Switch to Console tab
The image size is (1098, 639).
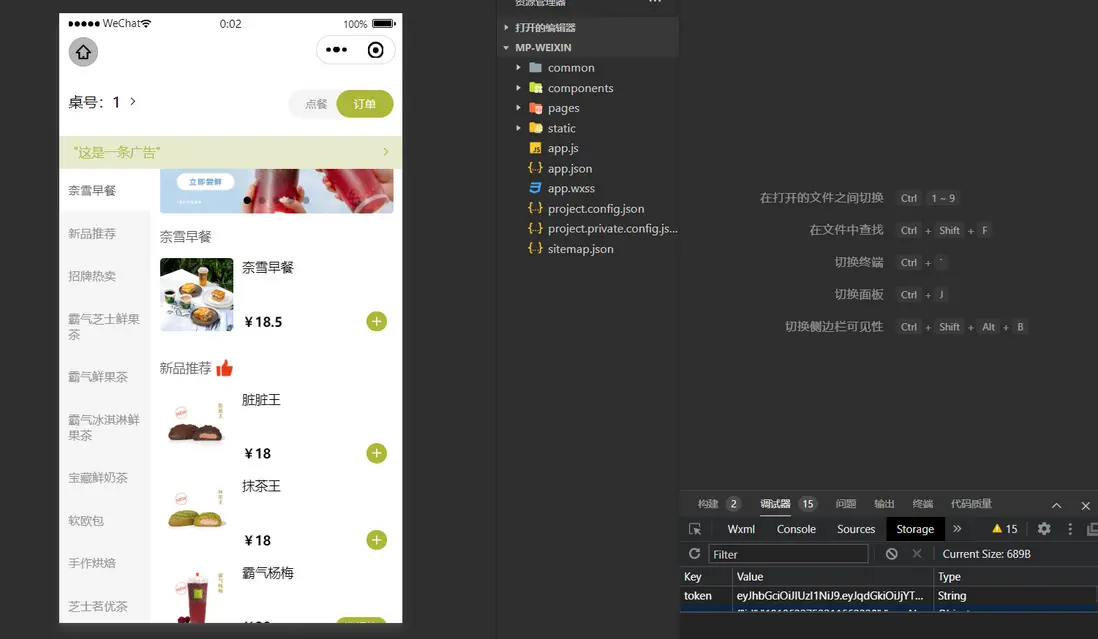(796, 529)
